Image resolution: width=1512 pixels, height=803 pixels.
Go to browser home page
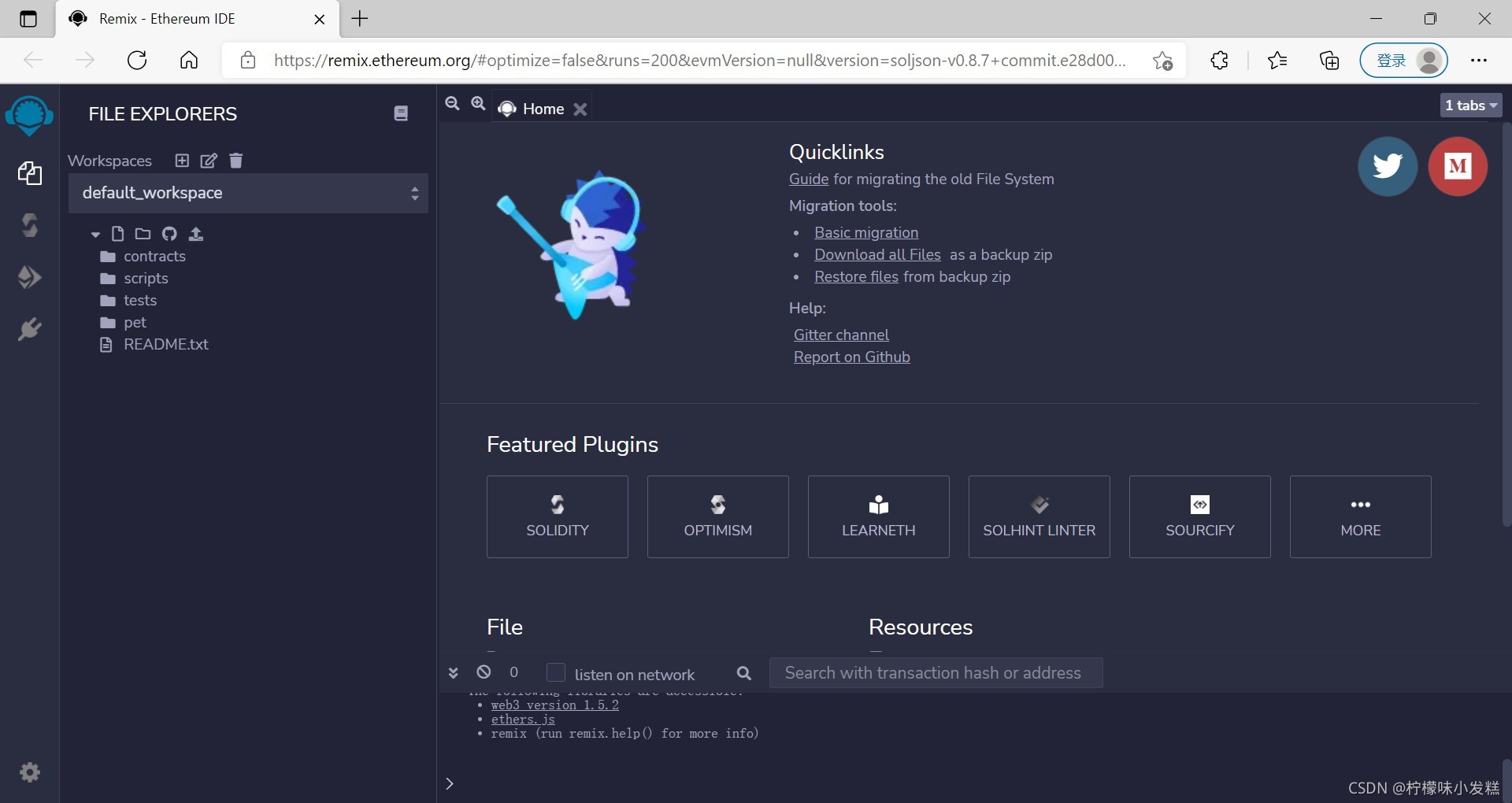point(189,60)
